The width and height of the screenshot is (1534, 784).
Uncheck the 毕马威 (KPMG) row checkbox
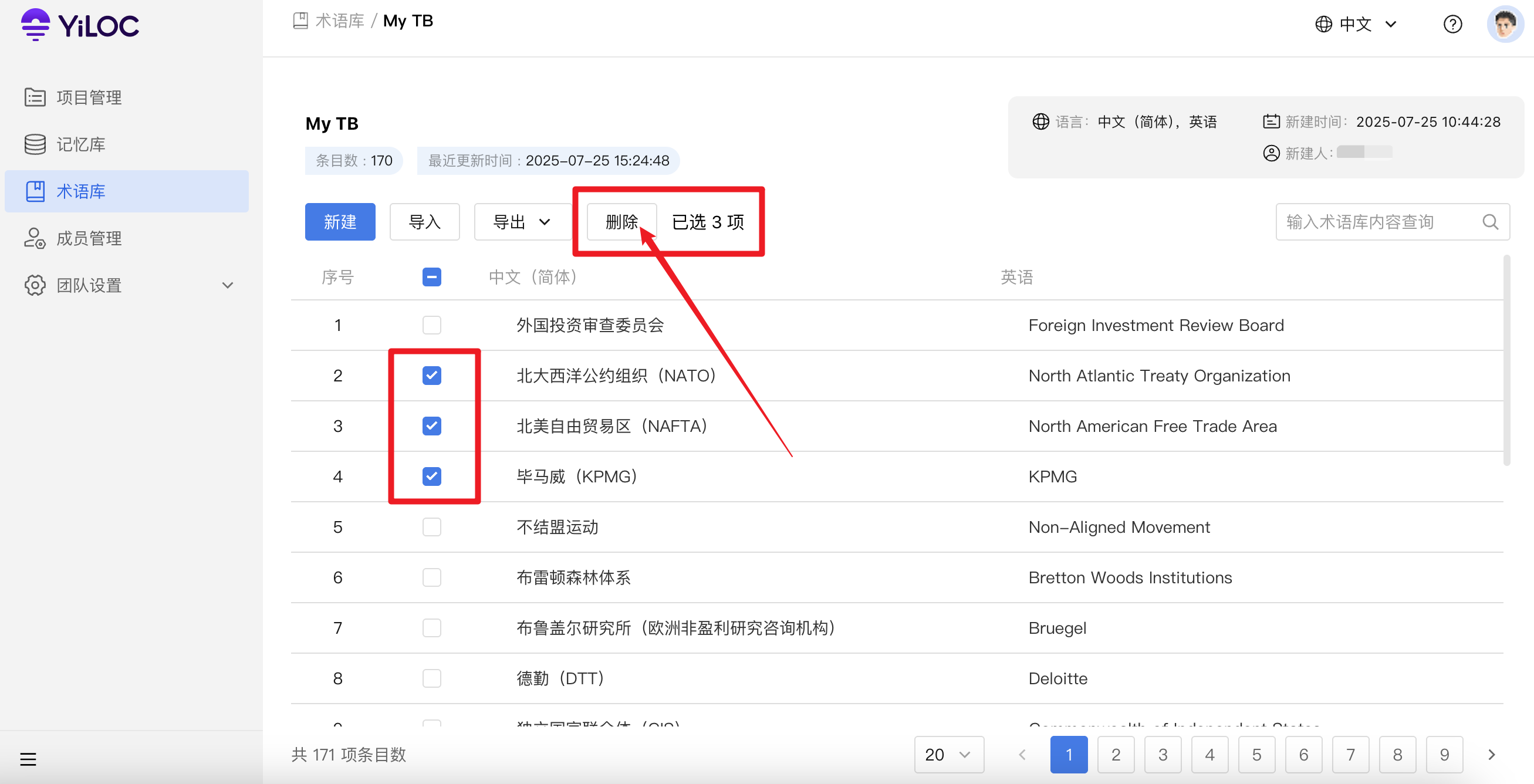coord(432,477)
